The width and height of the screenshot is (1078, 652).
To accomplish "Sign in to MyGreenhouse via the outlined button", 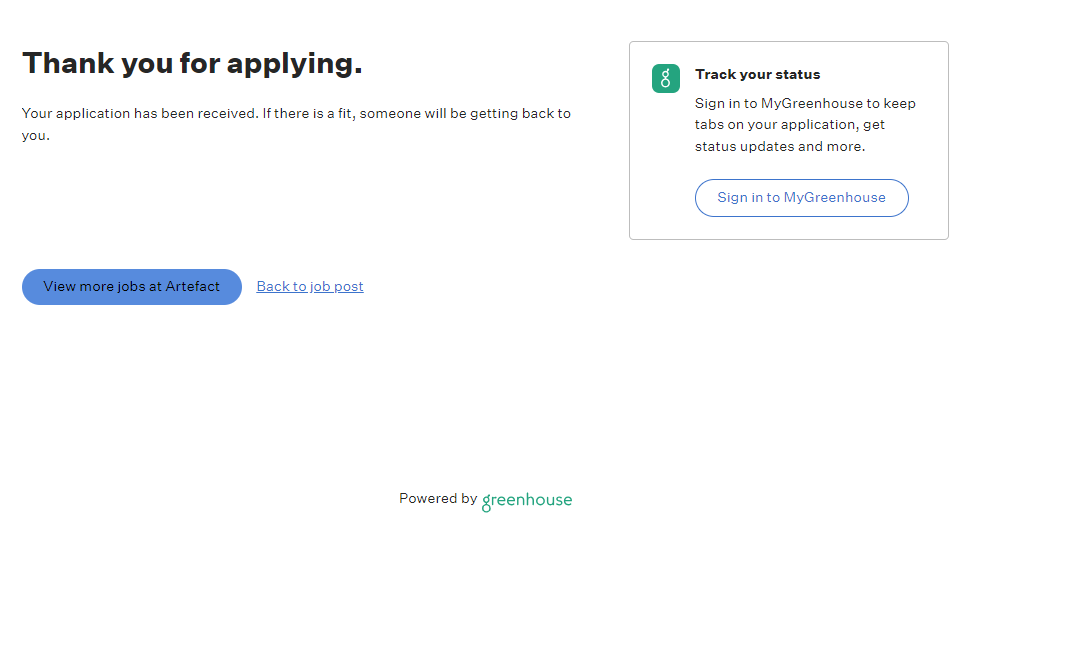I will click(x=802, y=198).
